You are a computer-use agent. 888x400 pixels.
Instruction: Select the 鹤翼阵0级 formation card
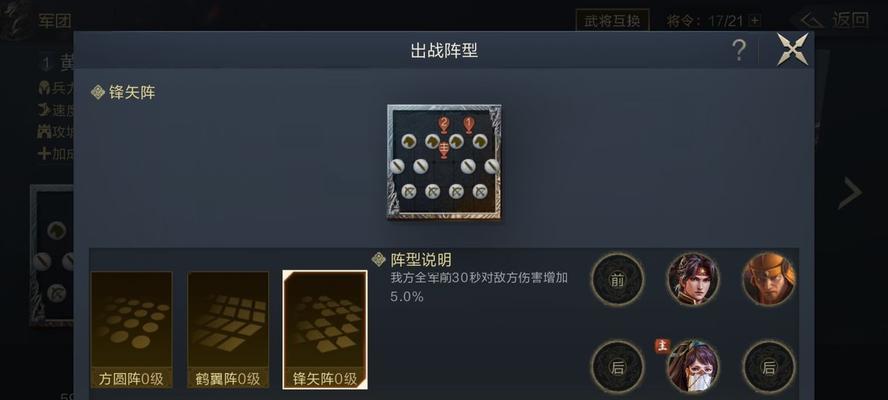[x=228, y=330]
